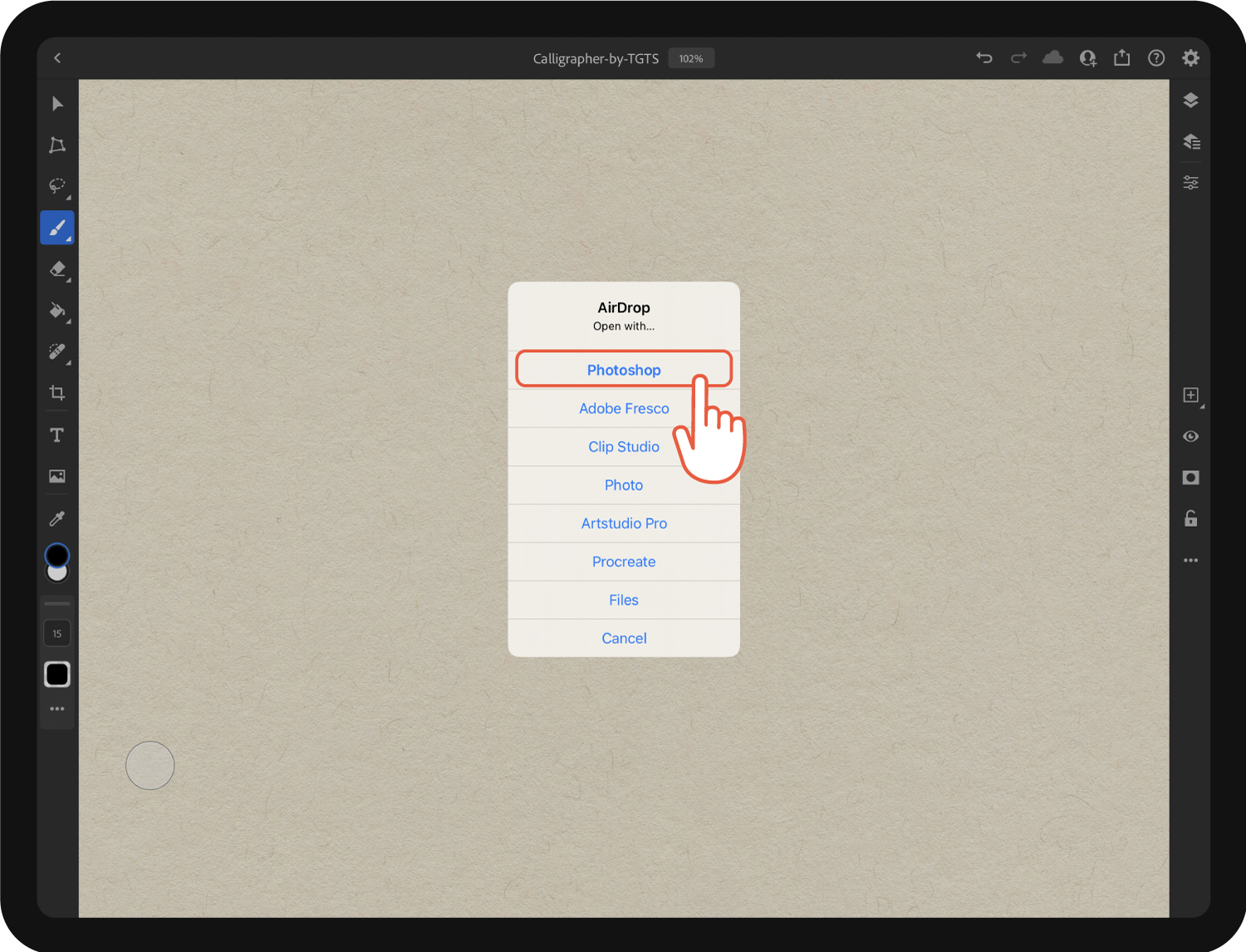Click the Calligrapher-by-TGTS document title
Image resolution: width=1246 pixels, height=952 pixels.
point(596,59)
